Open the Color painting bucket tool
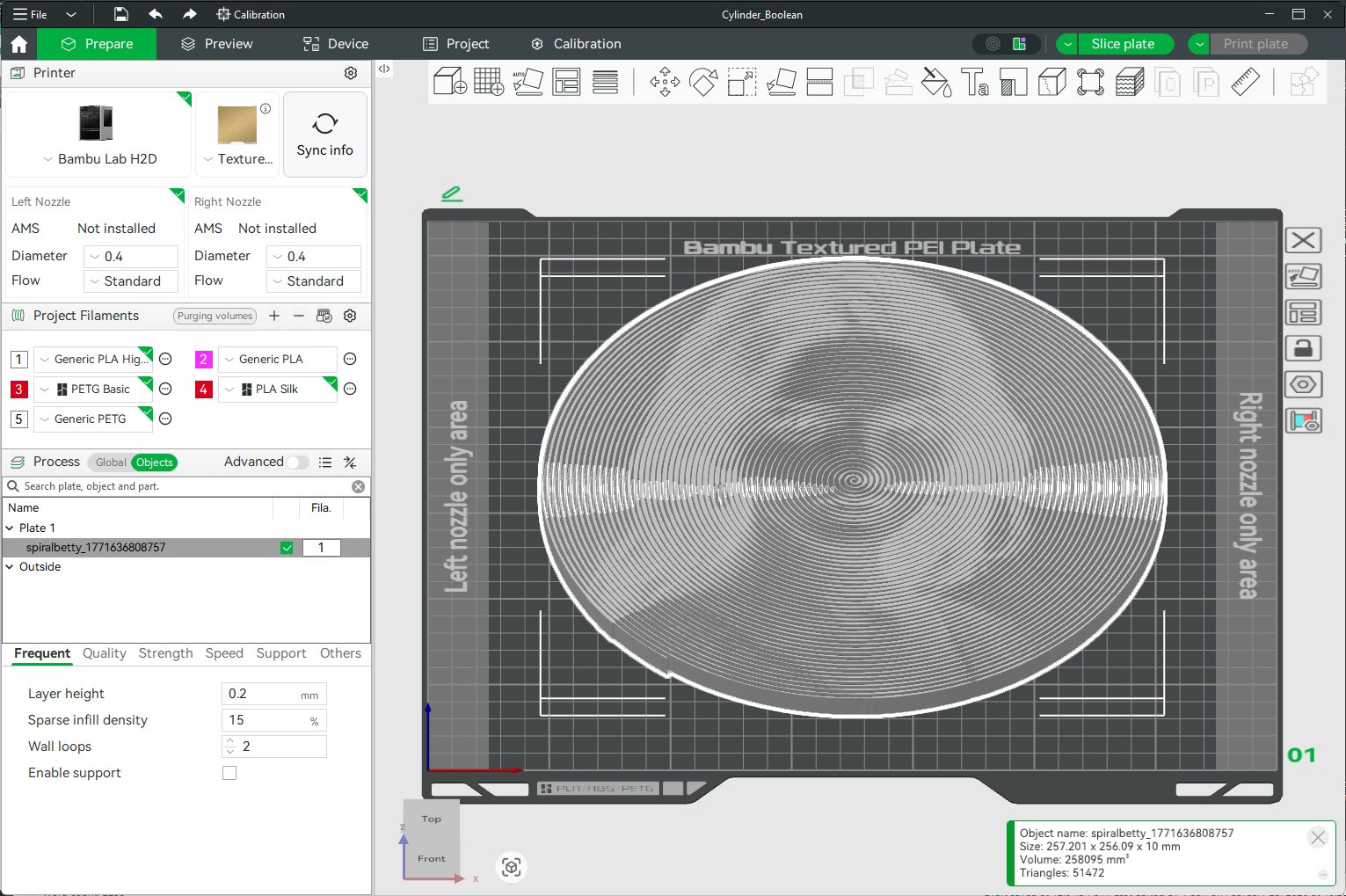 (935, 82)
